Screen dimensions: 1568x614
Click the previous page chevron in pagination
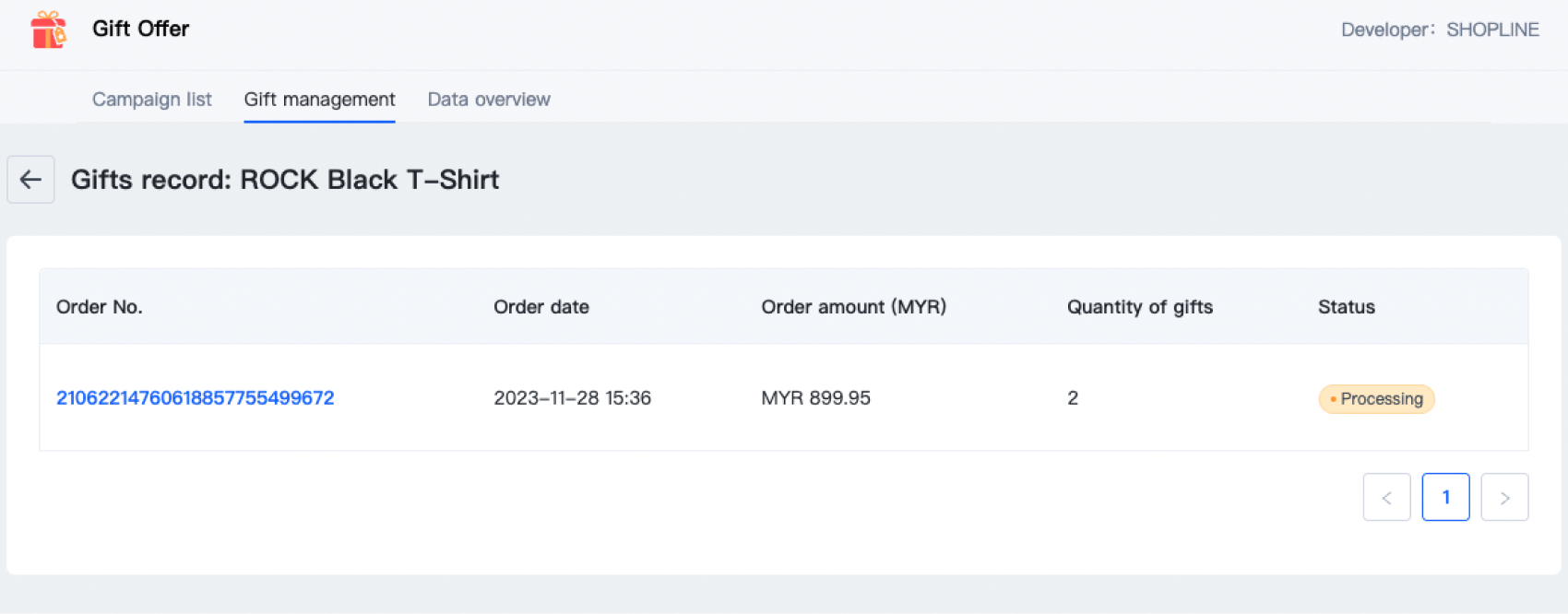[x=1386, y=497]
